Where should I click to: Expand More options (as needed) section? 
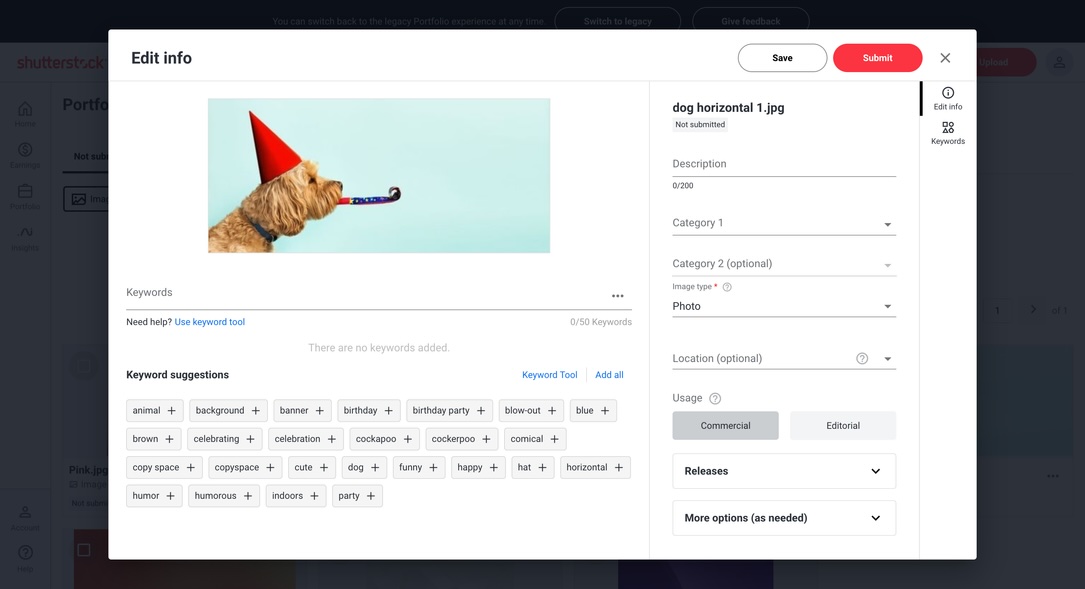(784, 518)
